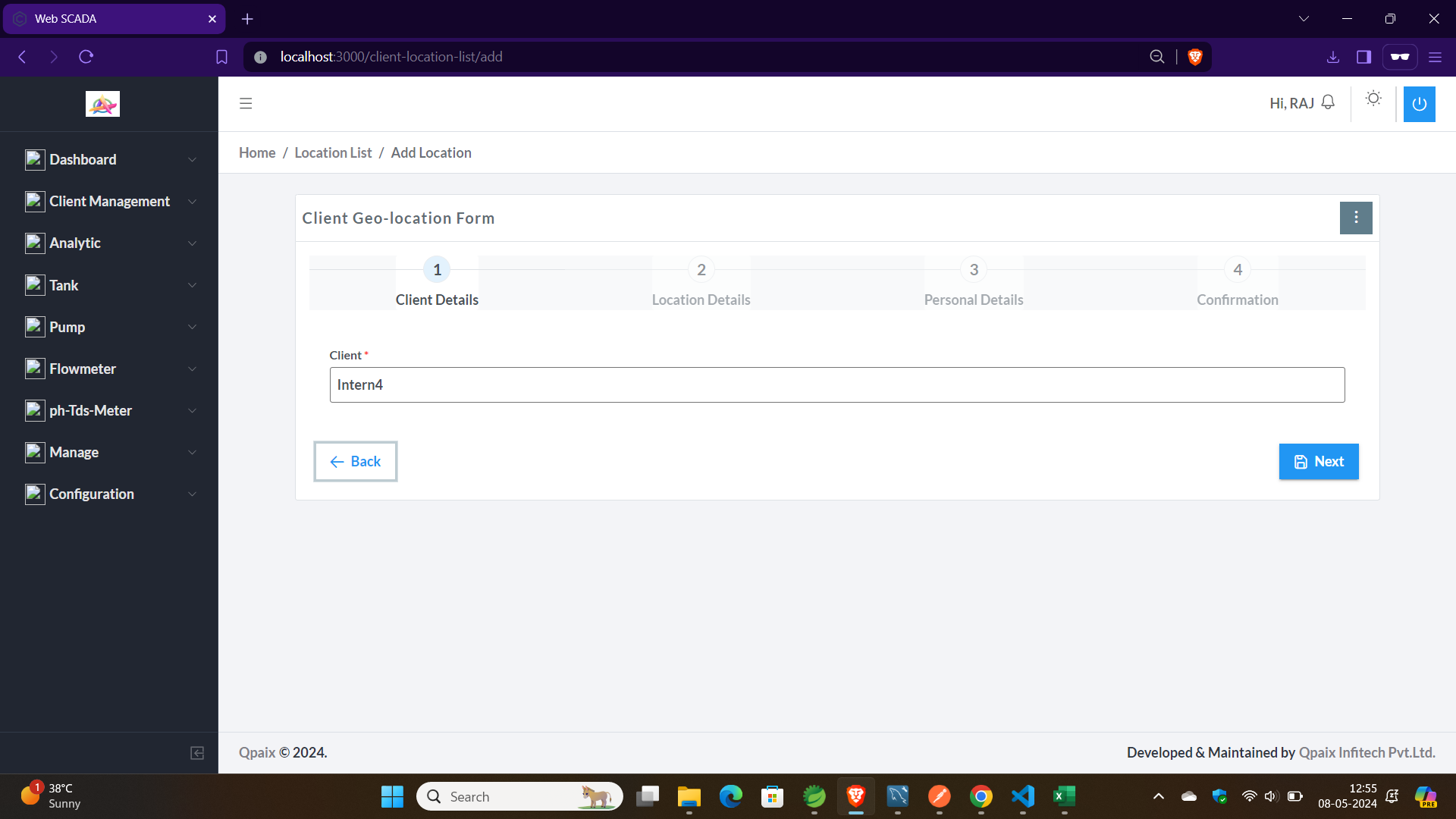This screenshot has width=1456, height=819.
Task: Reload the page
Action: click(x=86, y=57)
